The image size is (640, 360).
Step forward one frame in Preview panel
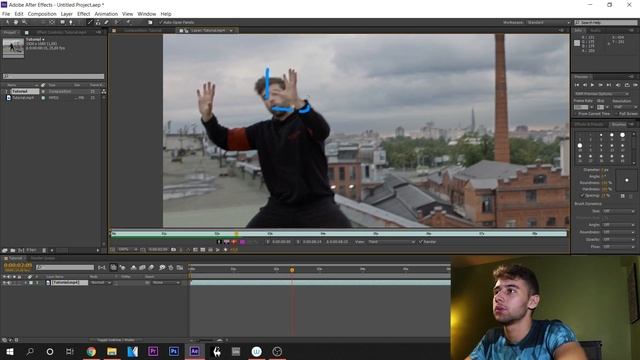(601, 85)
